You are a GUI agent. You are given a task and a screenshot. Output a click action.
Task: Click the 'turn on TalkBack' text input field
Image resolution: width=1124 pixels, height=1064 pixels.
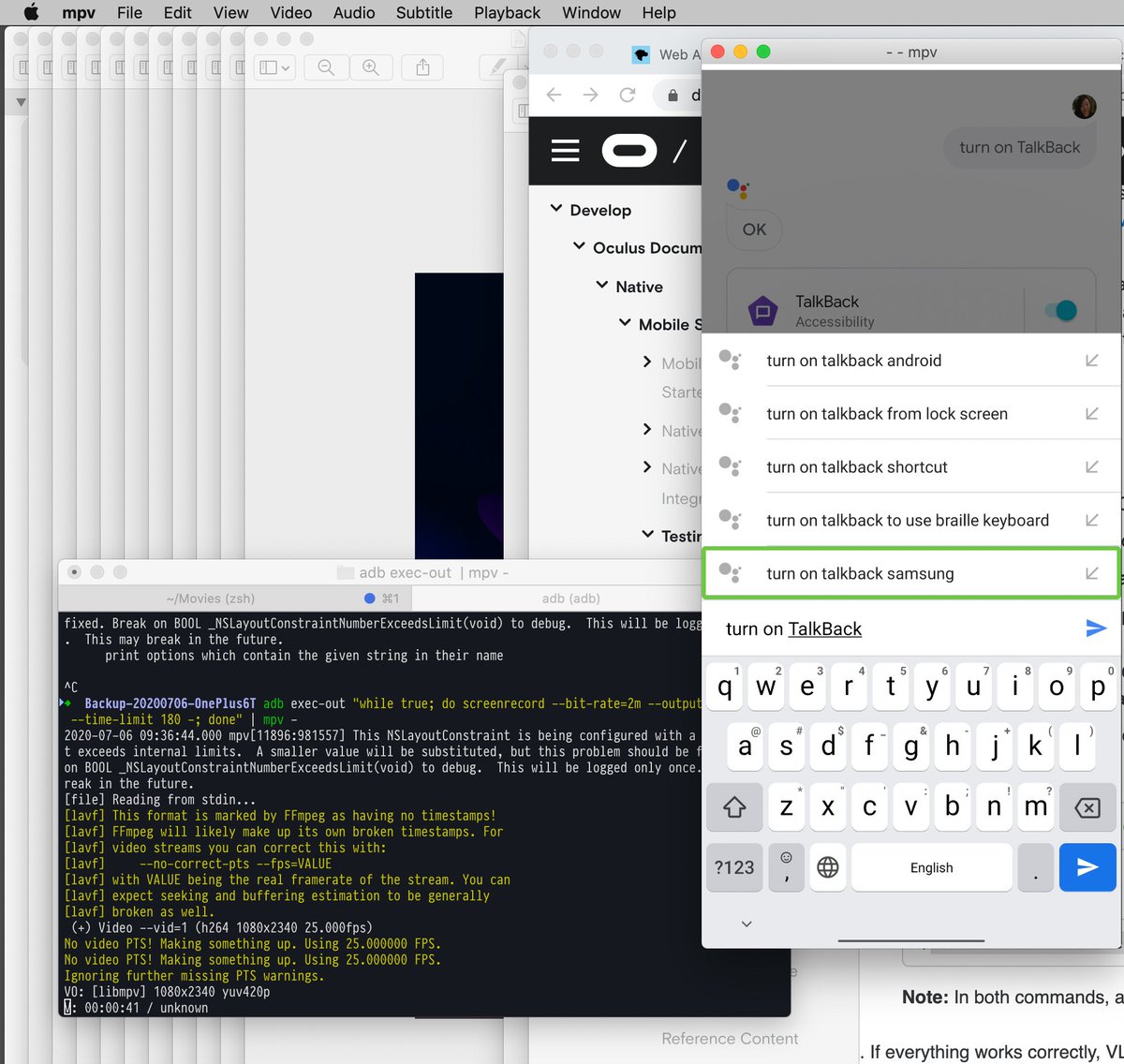point(890,629)
